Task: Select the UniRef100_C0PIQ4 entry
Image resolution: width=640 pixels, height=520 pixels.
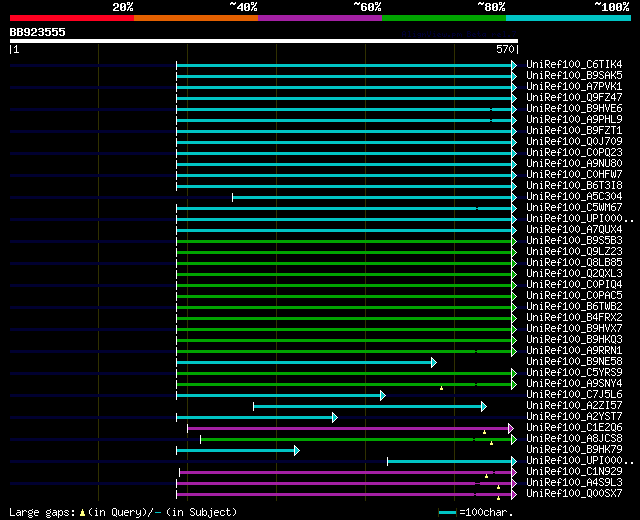Action: (574, 285)
